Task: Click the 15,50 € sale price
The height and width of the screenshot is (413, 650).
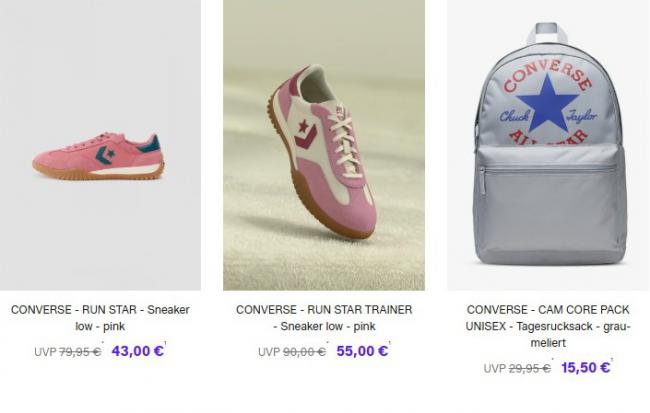Action: point(585,367)
